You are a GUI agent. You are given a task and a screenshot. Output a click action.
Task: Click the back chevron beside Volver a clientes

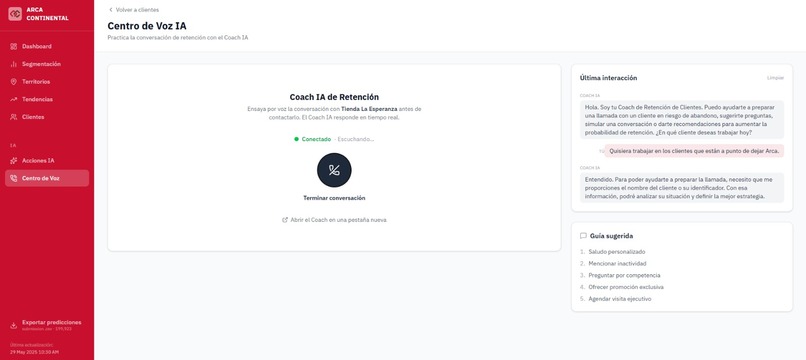pyautogui.click(x=111, y=10)
